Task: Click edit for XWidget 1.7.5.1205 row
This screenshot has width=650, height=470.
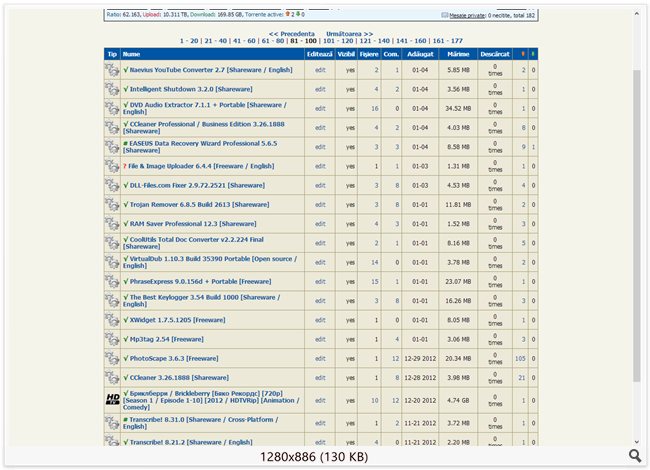Action: (x=320, y=320)
